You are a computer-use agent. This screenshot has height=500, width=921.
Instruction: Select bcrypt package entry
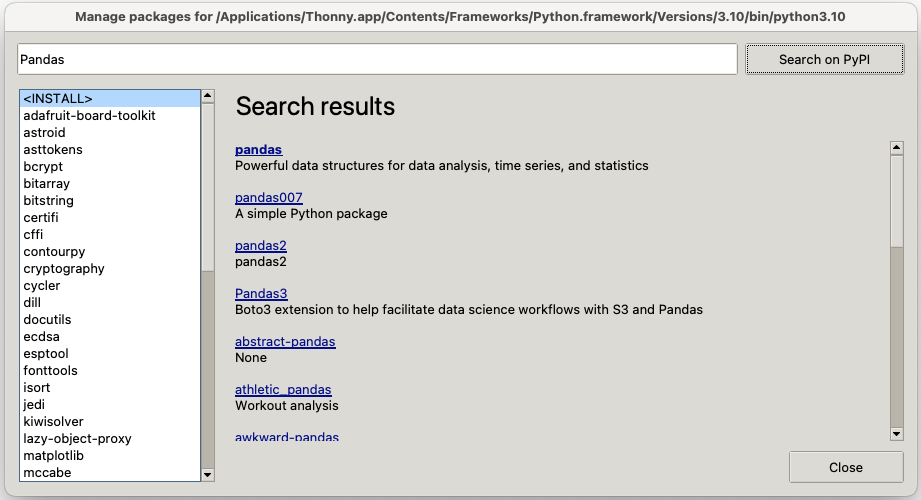110,167
